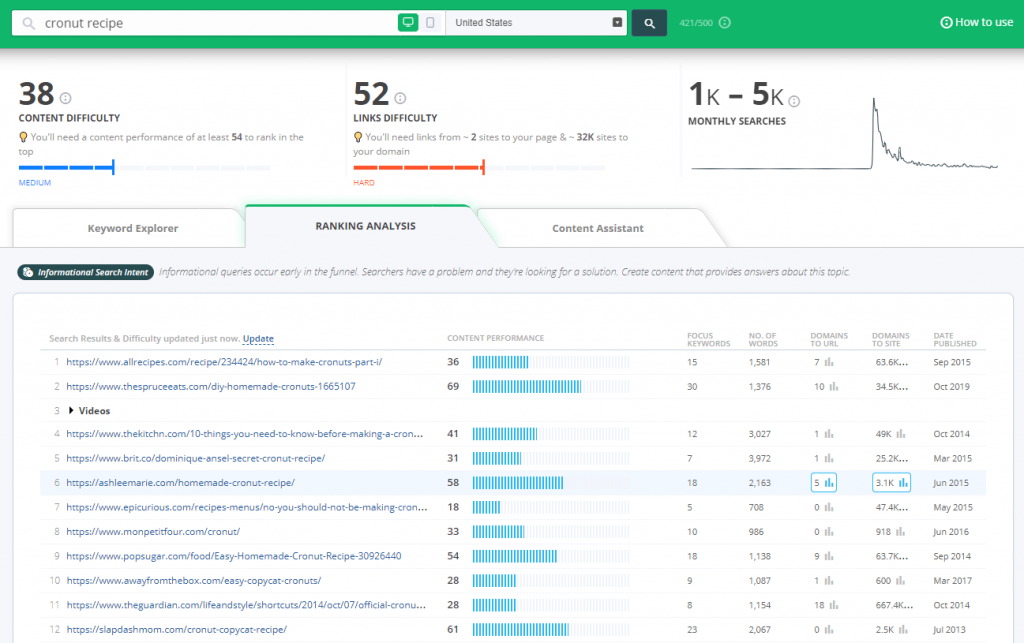1024x643 pixels.
Task: Open the Content Assistant tab
Action: tap(598, 228)
